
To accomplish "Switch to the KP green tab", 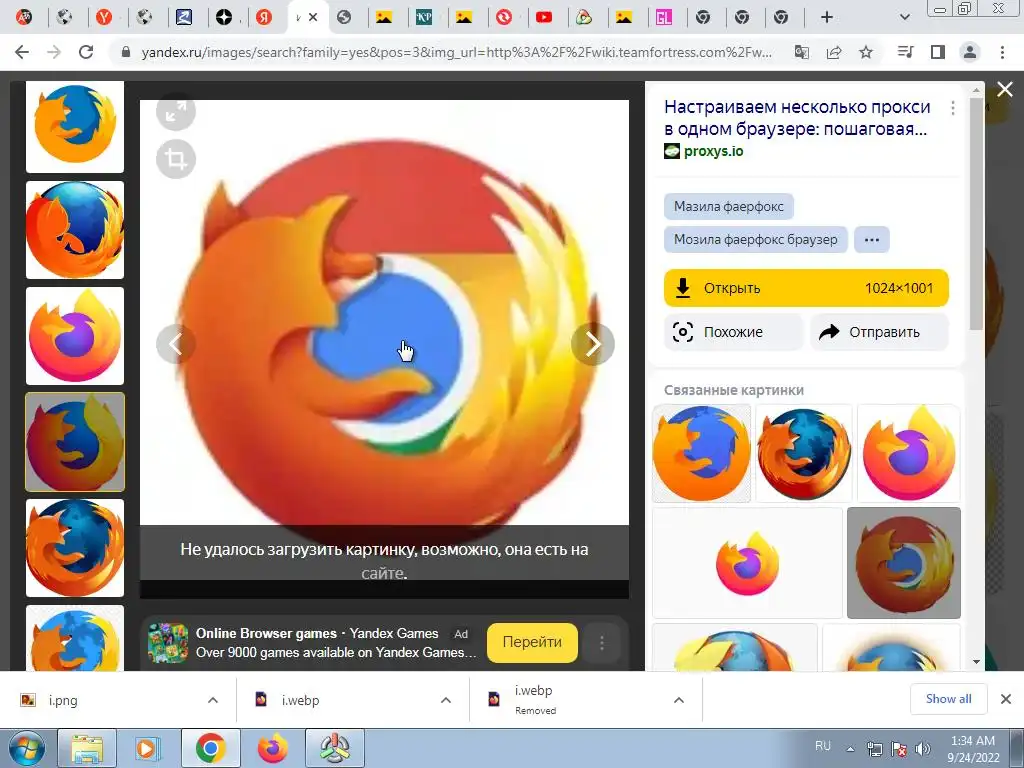I will 424,18.
